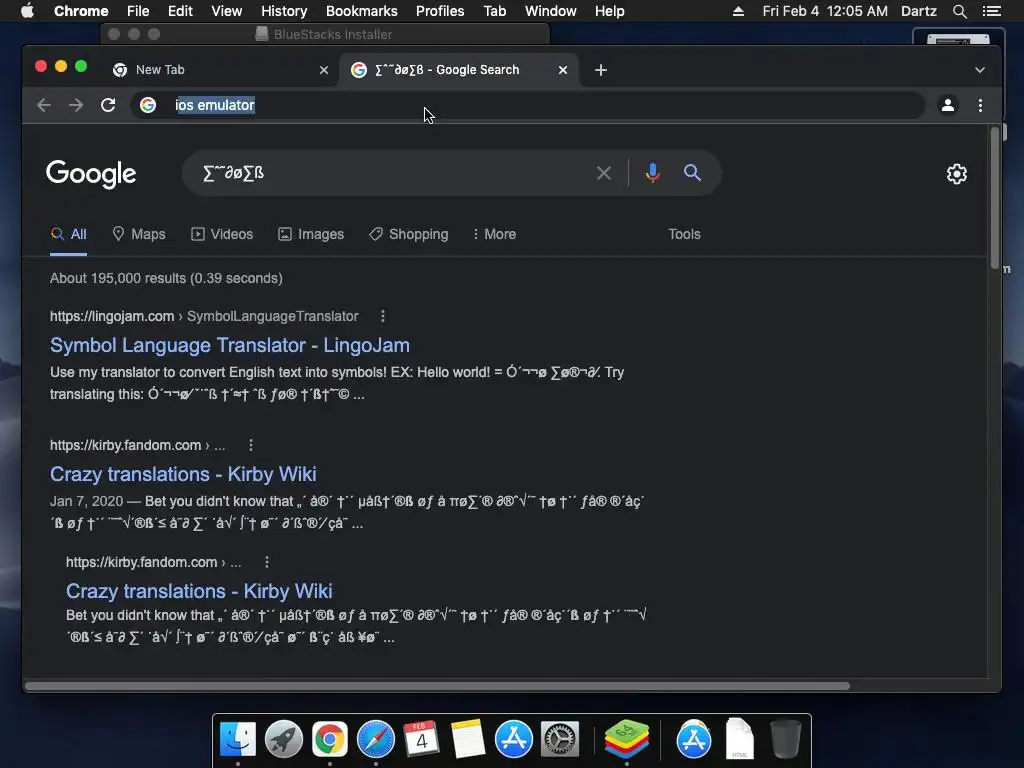Image resolution: width=1024 pixels, height=768 pixels.
Task: Open Chrome from the Dock
Action: tap(330, 739)
